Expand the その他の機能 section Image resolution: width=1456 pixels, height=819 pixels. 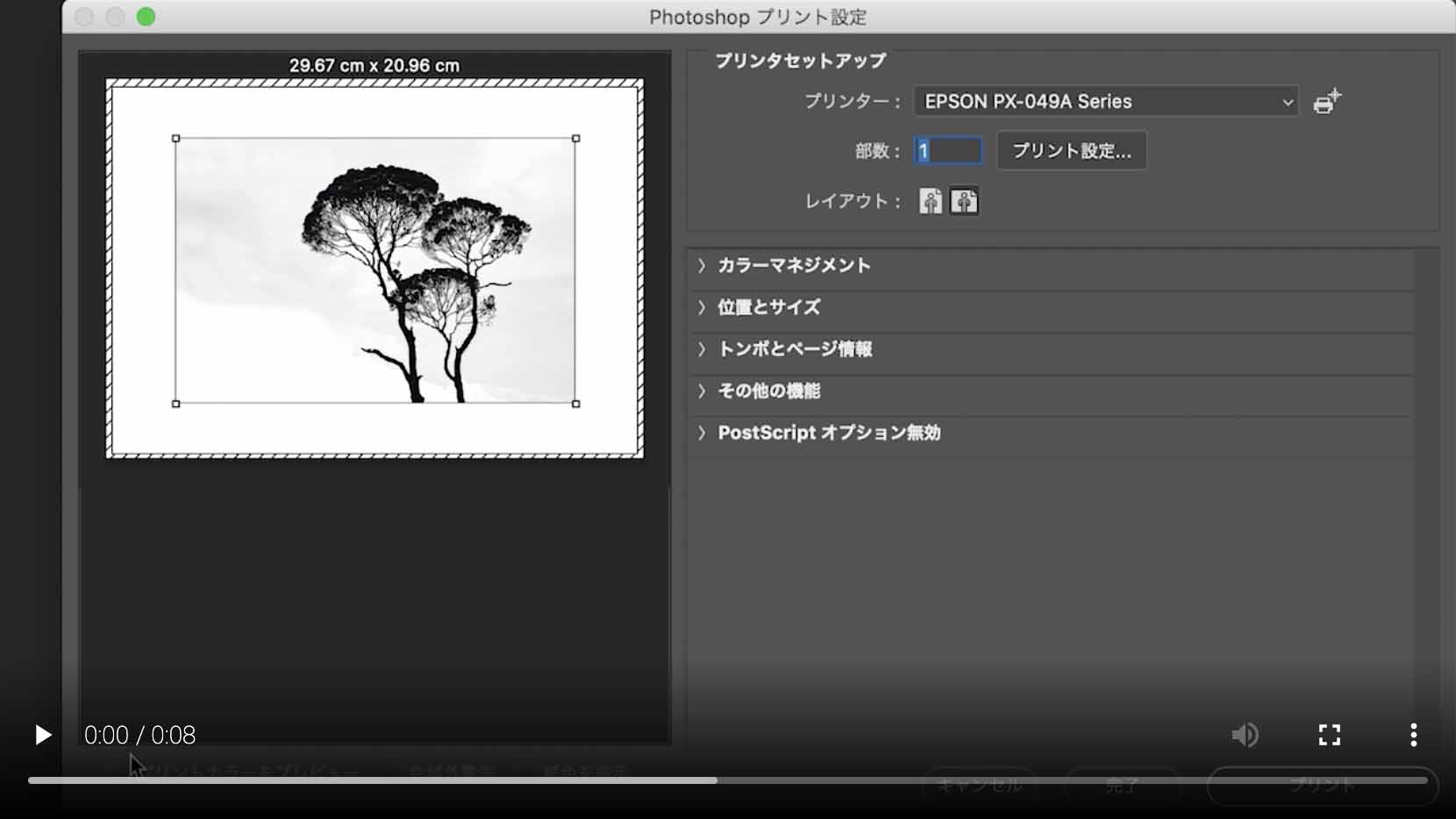[1051, 391]
